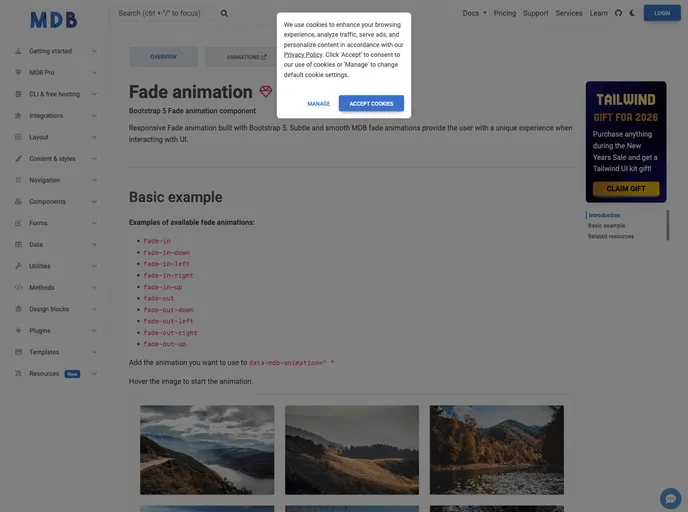Open the GitHub icon link
The height and width of the screenshot is (512, 688).
click(618, 13)
